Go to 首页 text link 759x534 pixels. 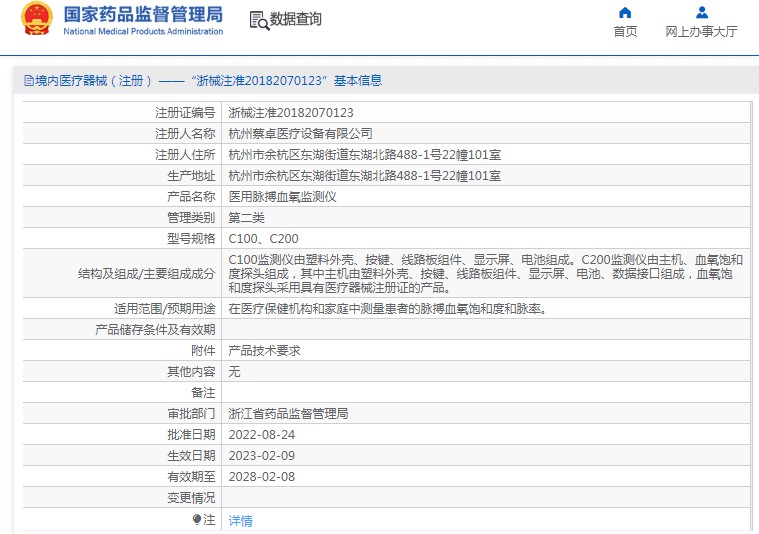tap(625, 31)
